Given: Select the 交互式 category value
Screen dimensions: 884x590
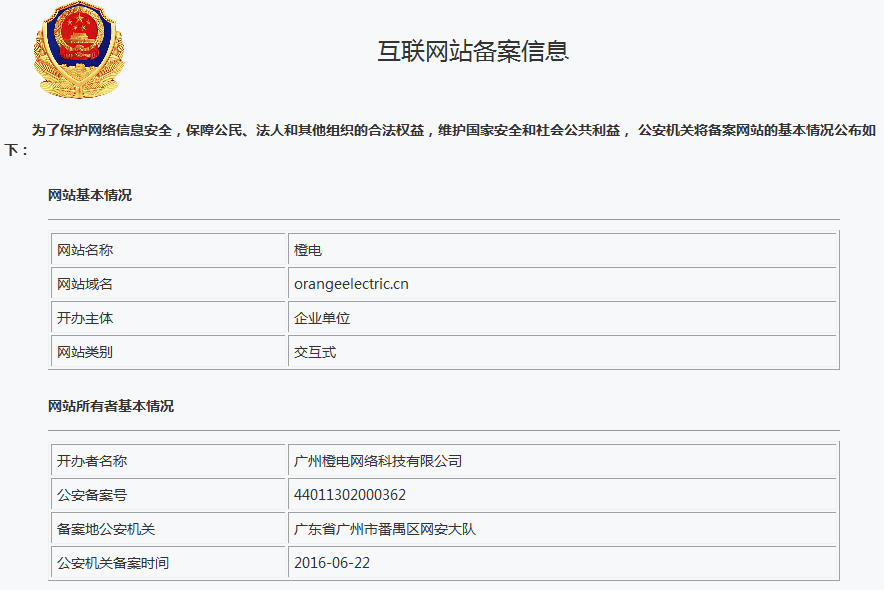Looking at the screenshot, I should 315,352.
